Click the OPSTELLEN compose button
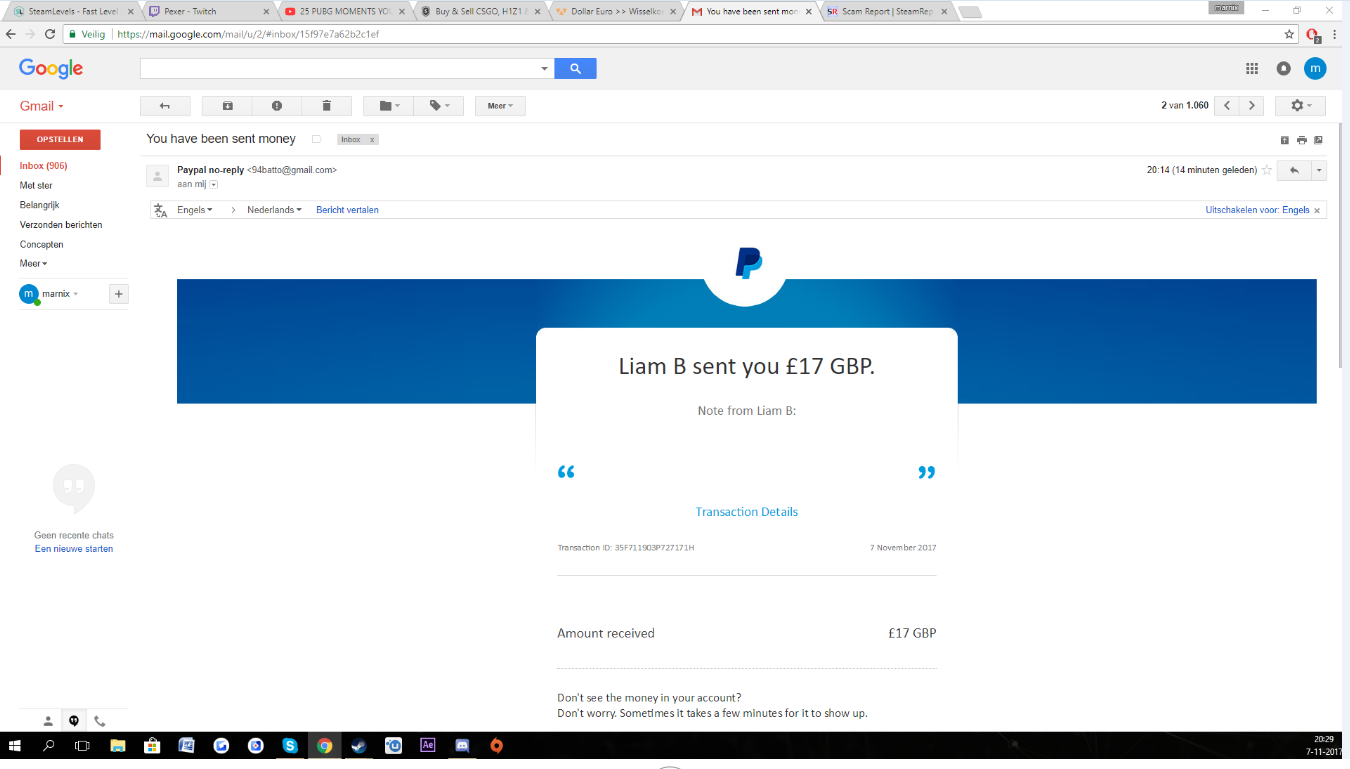 (x=60, y=139)
